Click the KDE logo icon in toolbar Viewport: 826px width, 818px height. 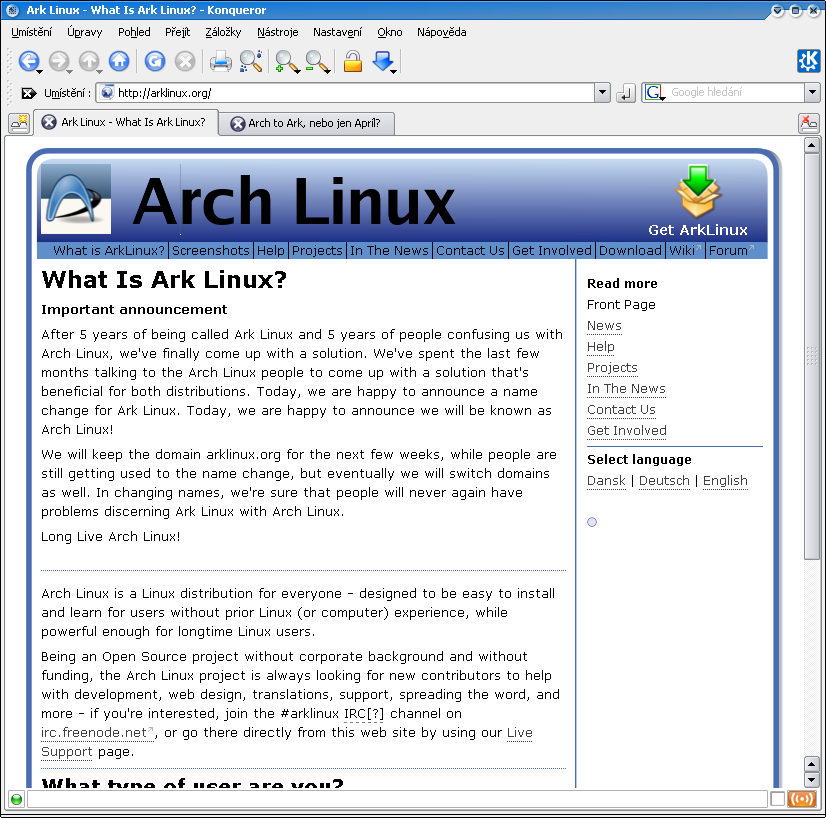(x=808, y=61)
